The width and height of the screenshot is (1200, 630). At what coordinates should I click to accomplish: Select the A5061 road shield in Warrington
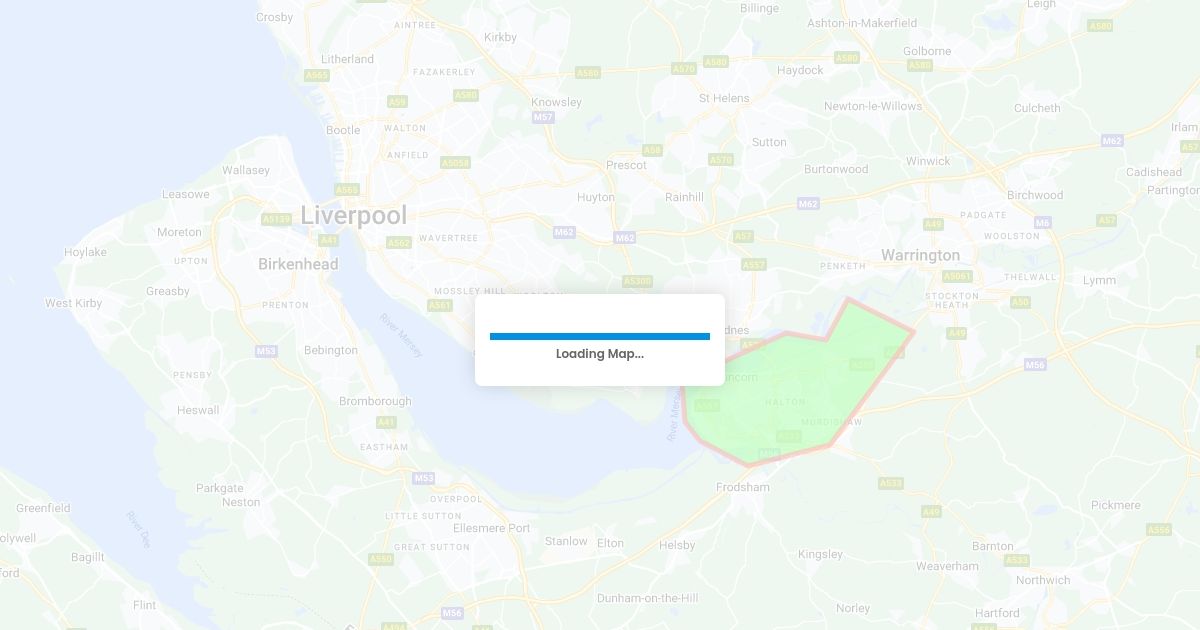pyautogui.click(x=957, y=276)
